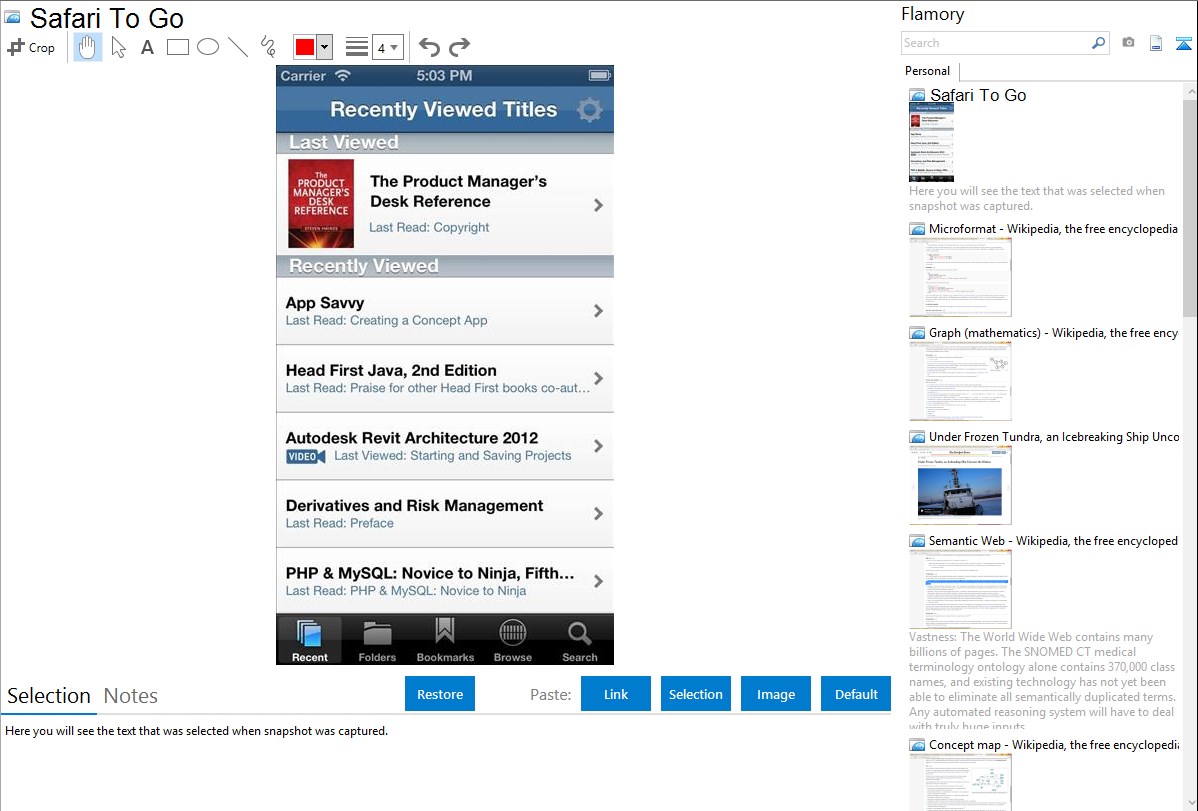Select the text annotation tool
Viewport: 1198px width, 811px height.
click(147, 47)
